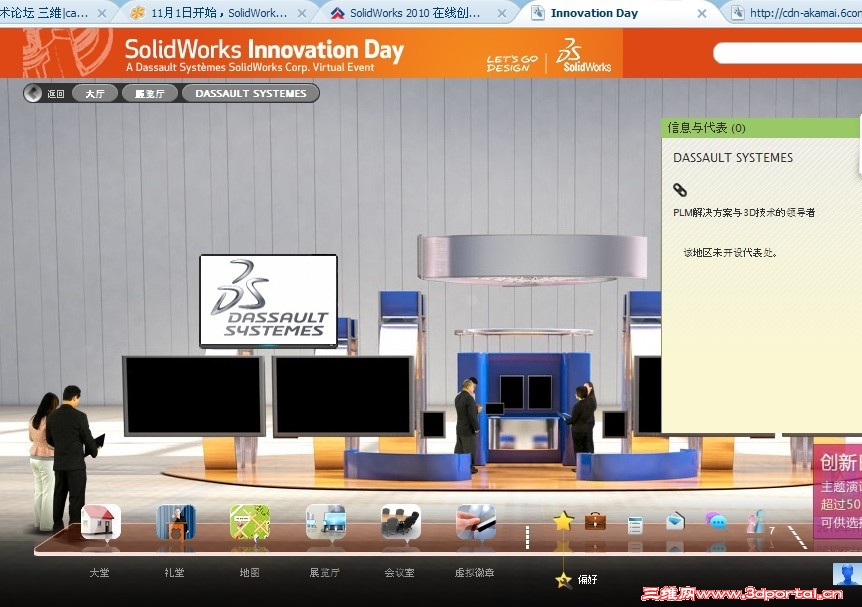The width and height of the screenshot is (862, 607).
Task: Open the briefcase icon in dock
Action: coord(595,521)
